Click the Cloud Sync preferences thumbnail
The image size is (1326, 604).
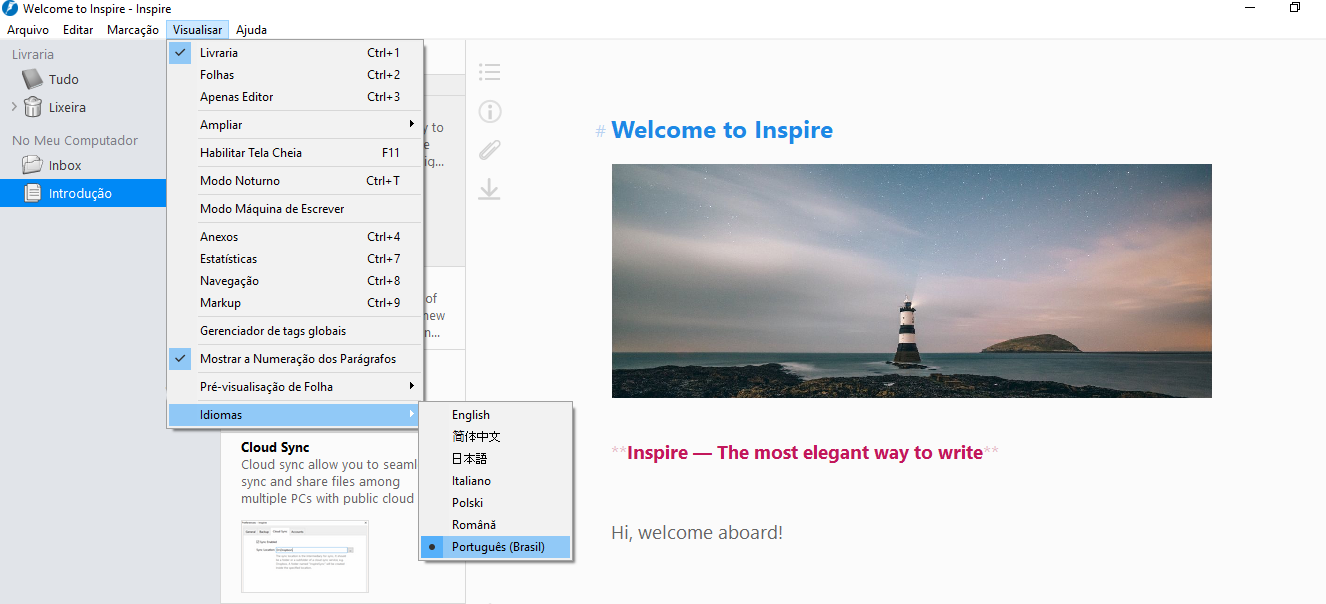(x=304, y=556)
